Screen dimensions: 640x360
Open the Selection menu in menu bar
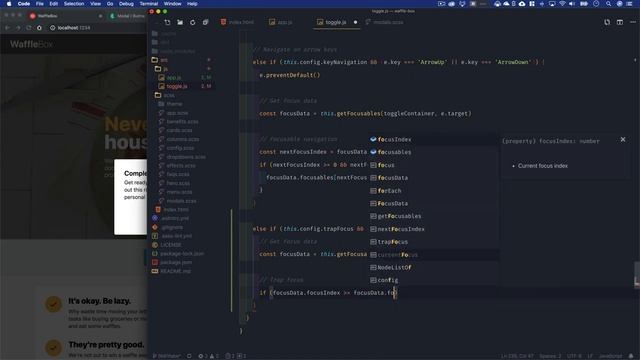74,4
